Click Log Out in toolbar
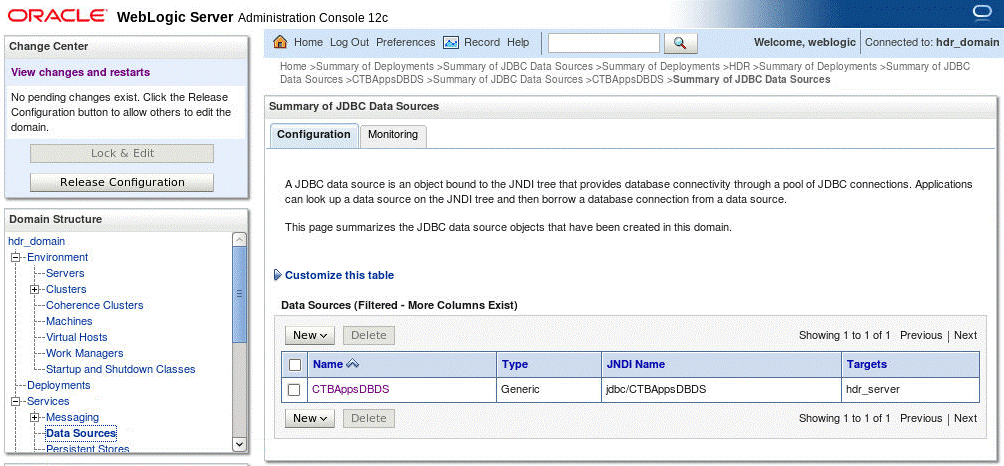The width and height of the screenshot is (1004, 466). click(350, 42)
